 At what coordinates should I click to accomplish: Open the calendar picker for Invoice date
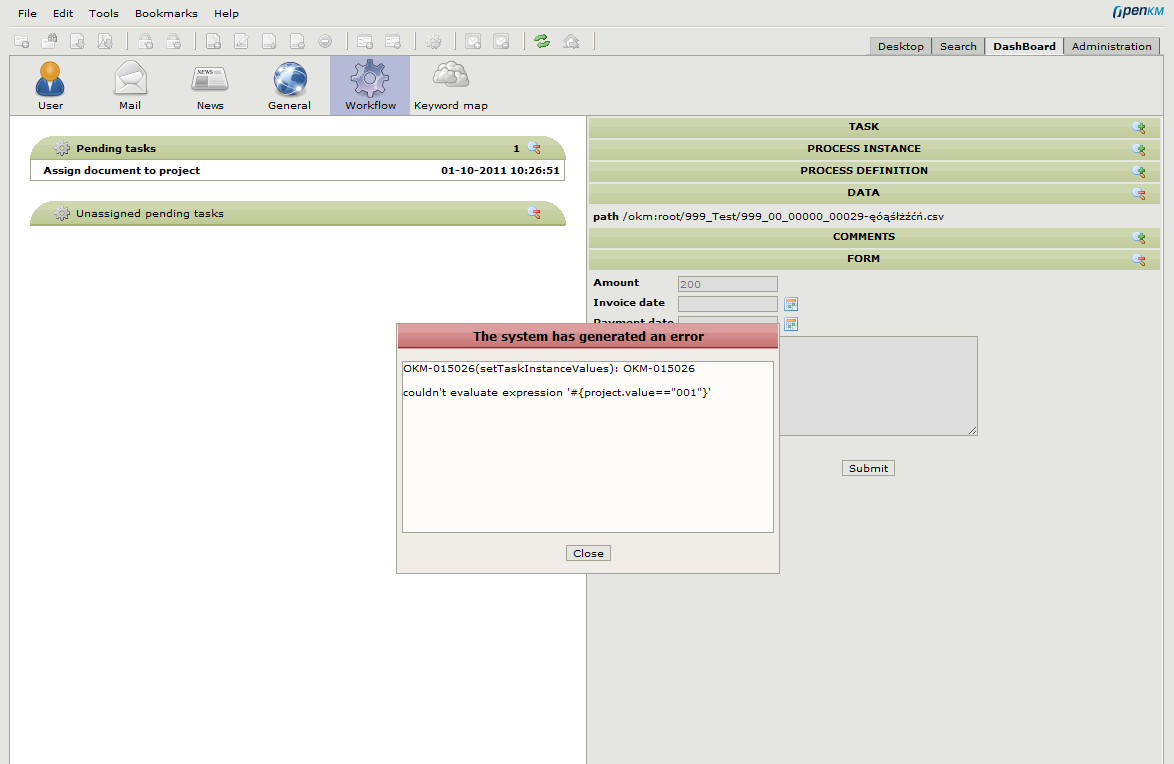pyautogui.click(x=790, y=303)
